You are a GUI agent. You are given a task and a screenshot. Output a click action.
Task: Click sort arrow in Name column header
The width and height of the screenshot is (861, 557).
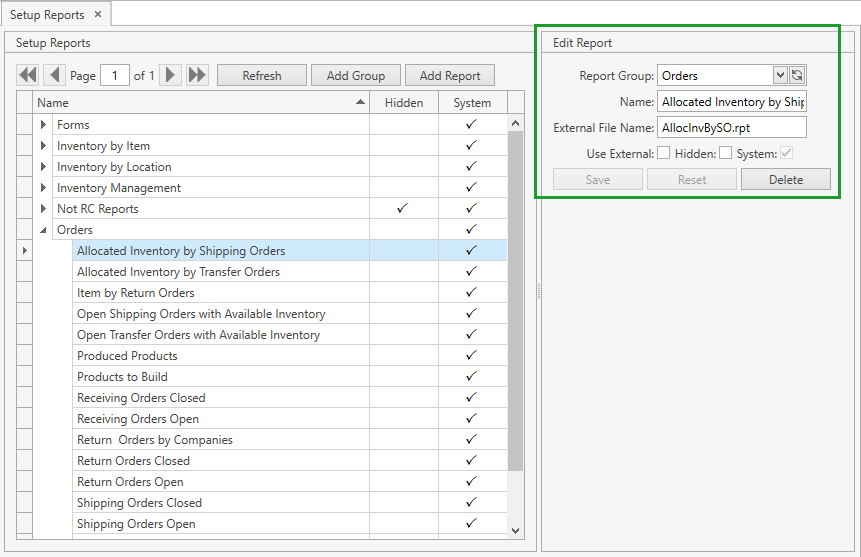360,102
